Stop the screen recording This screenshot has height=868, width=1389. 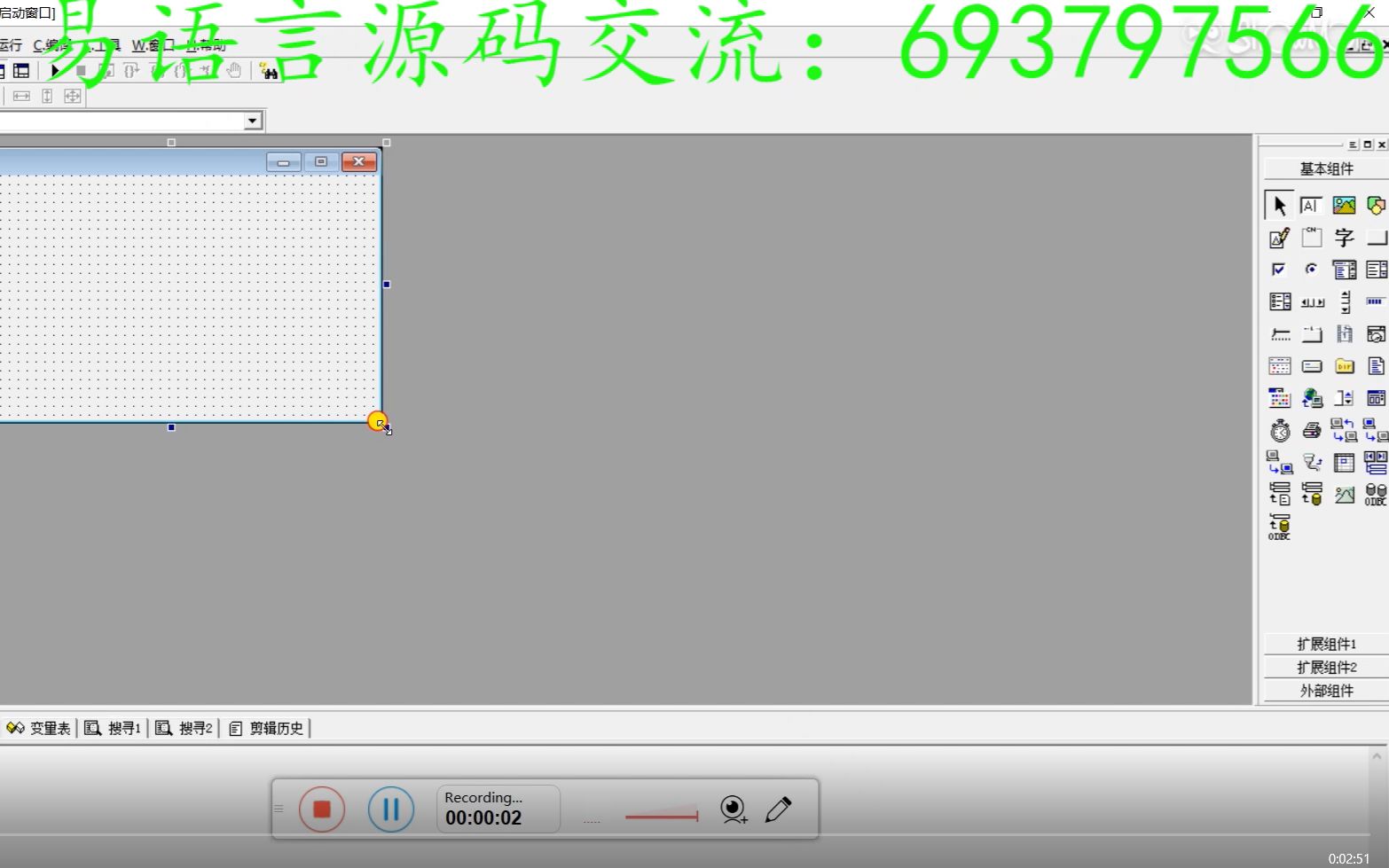tap(322, 809)
